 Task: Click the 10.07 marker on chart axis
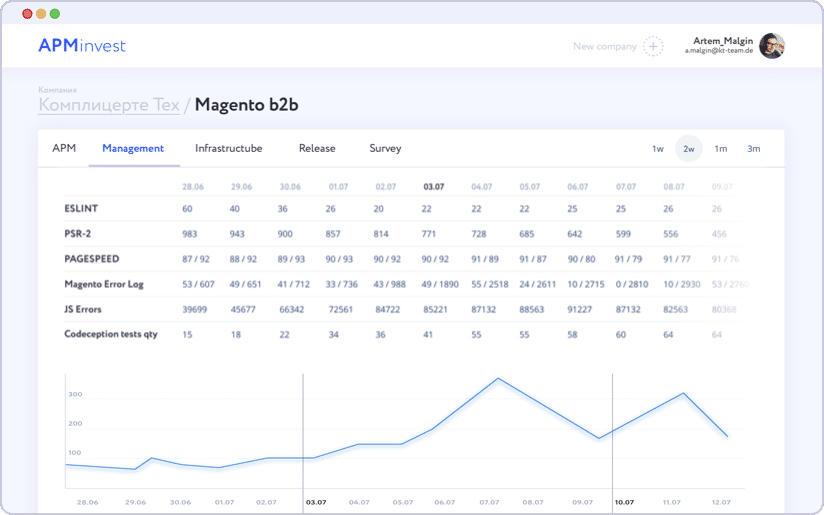coord(623,502)
